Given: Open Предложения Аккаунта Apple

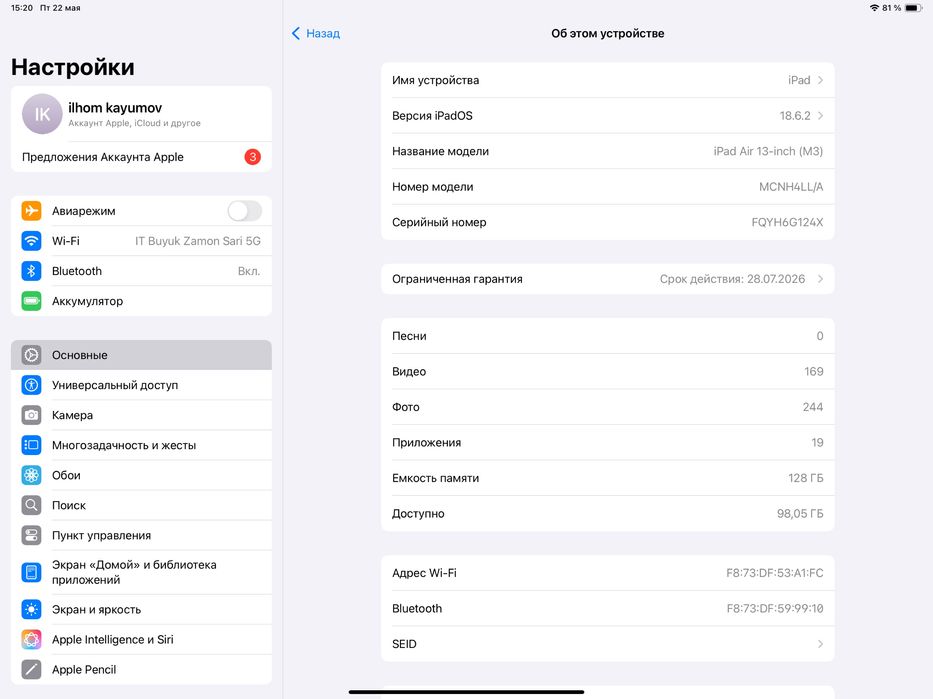Looking at the screenshot, I should [x=141, y=157].
